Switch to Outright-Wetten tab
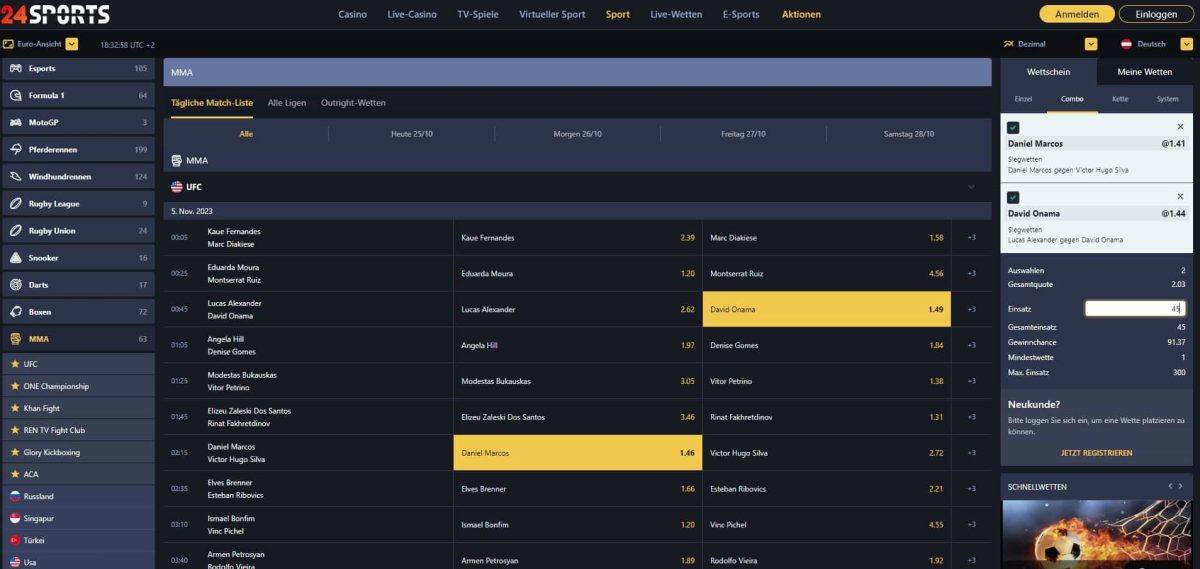 pyautogui.click(x=353, y=103)
